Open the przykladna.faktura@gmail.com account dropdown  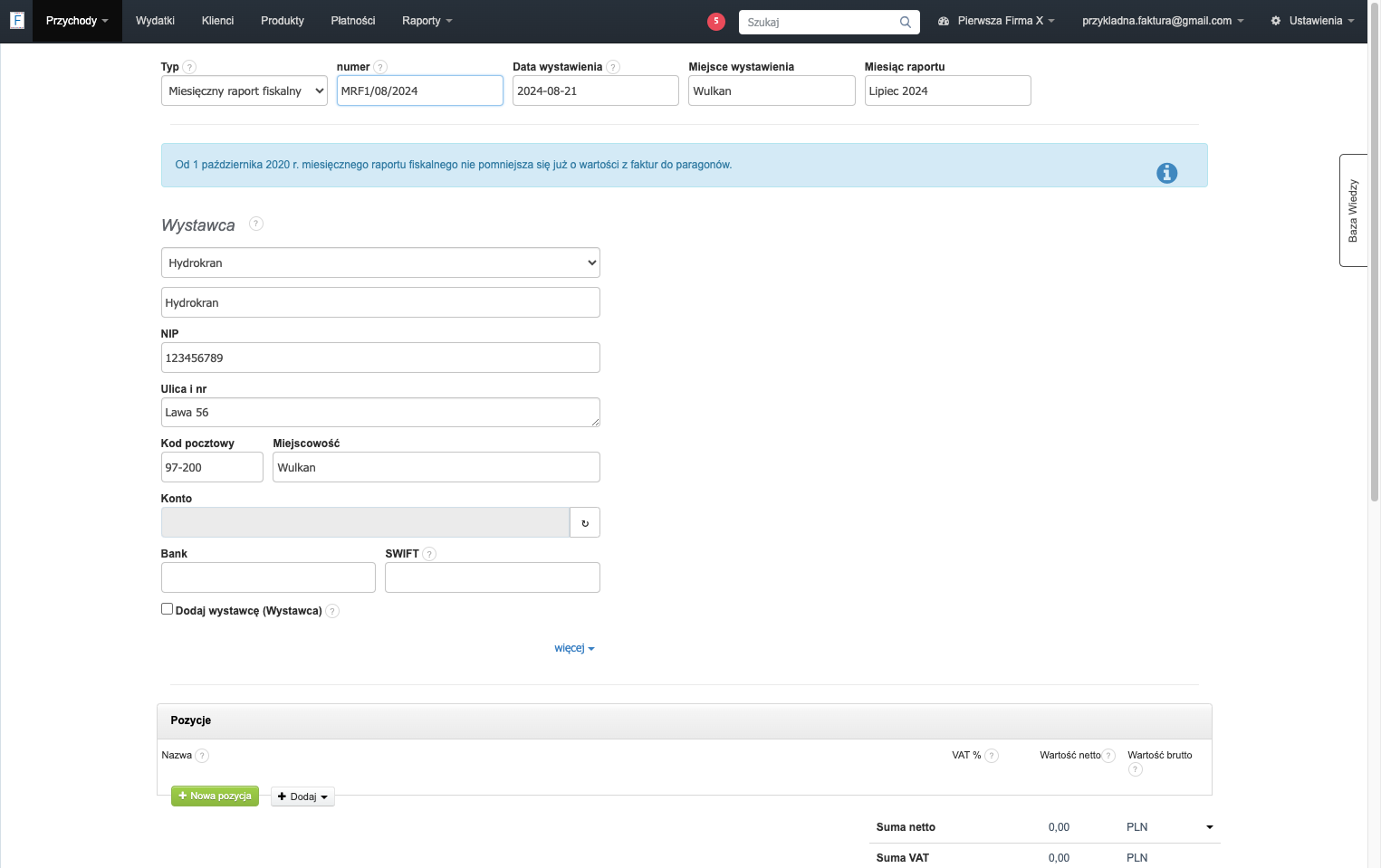click(1163, 21)
